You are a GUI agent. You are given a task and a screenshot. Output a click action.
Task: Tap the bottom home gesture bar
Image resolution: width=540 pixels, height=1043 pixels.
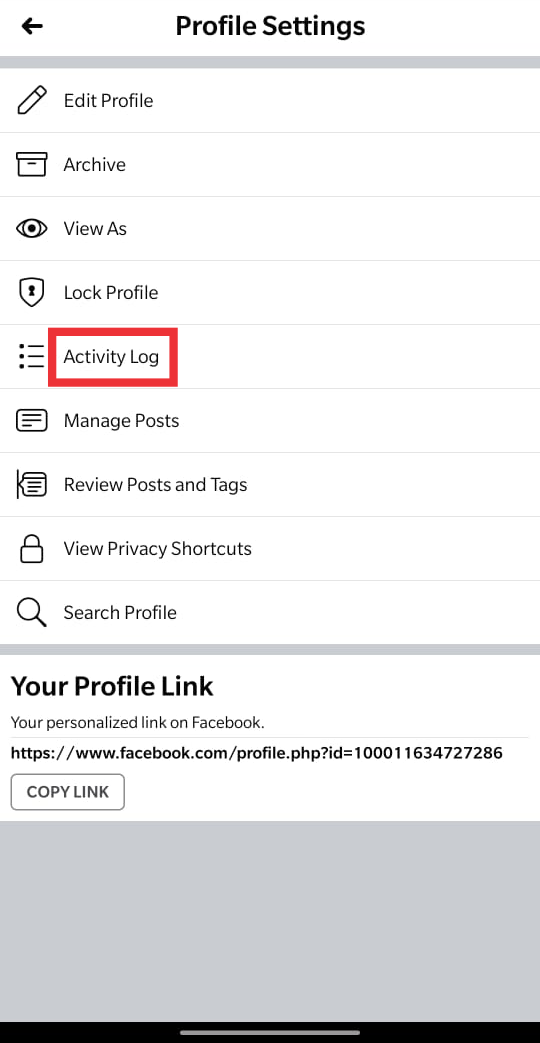[x=270, y=1032]
